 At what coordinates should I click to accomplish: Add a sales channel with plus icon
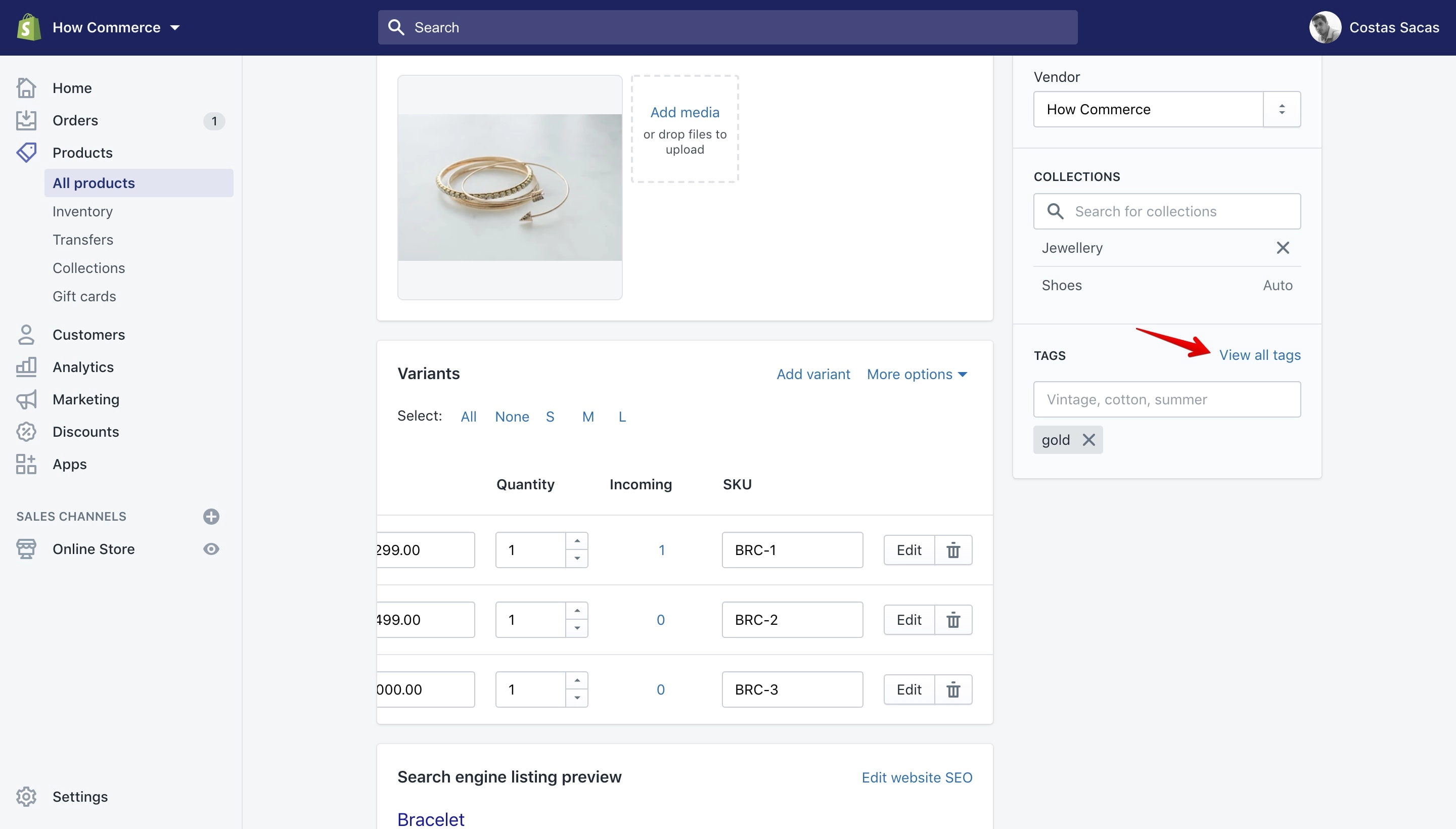[x=211, y=517]
